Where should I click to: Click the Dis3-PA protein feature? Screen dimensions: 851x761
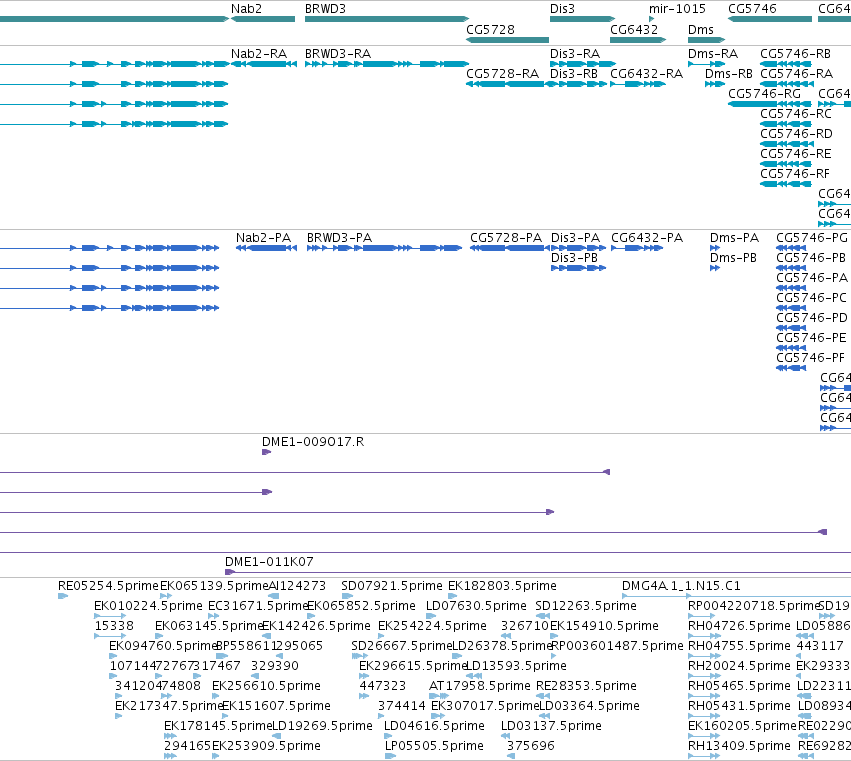[x=579, y=248]
